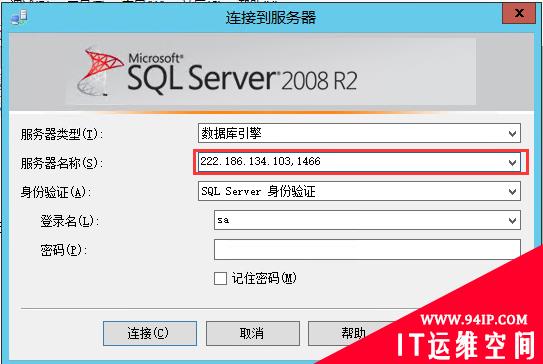This screenshot has width=543, height=364.
Task: Open the 身份验证 dropdown arrow
Action: pyautogui.click(x=513, y=191)
